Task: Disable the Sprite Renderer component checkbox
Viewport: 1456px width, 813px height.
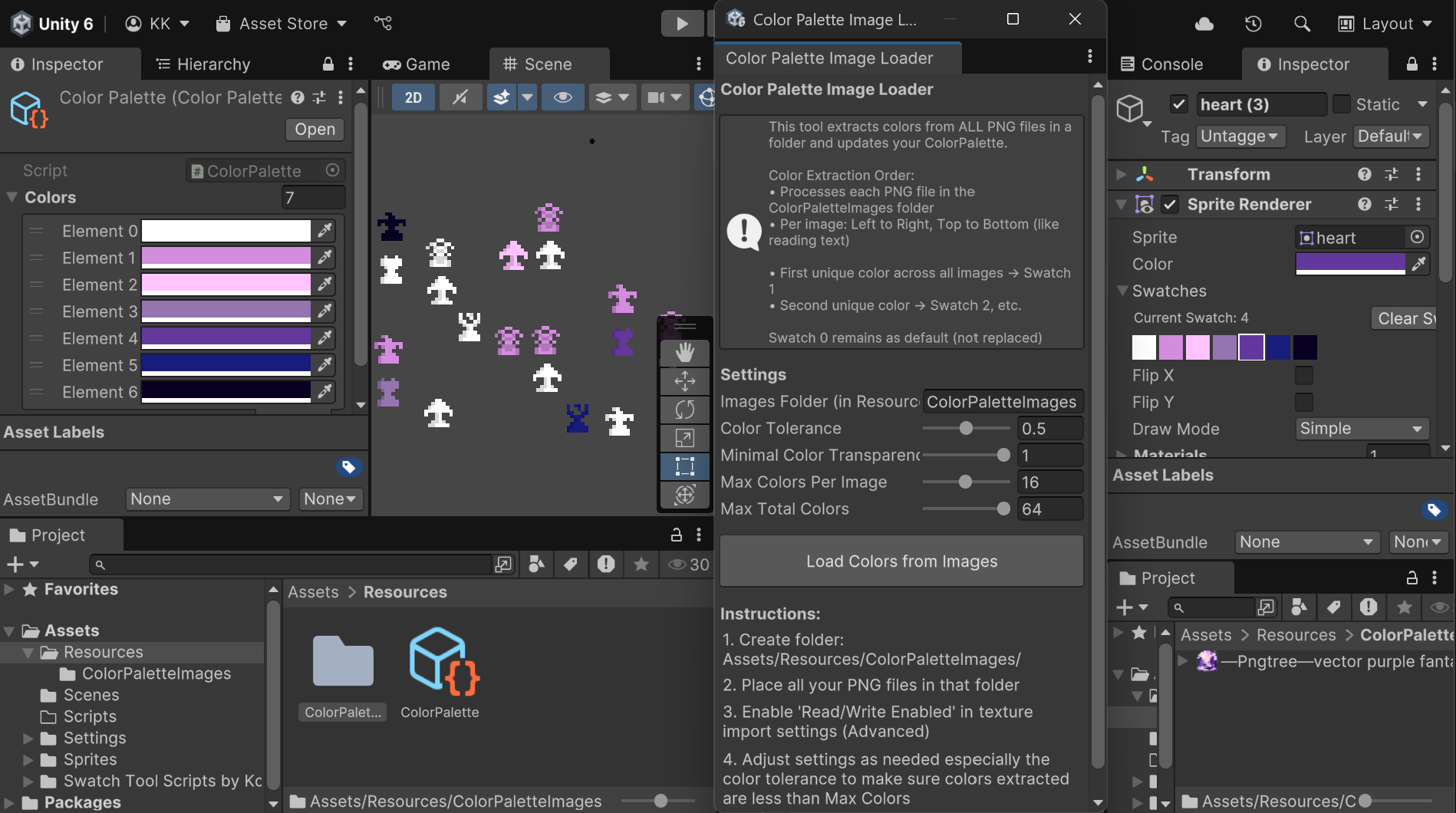Action: click(1169, 204)
